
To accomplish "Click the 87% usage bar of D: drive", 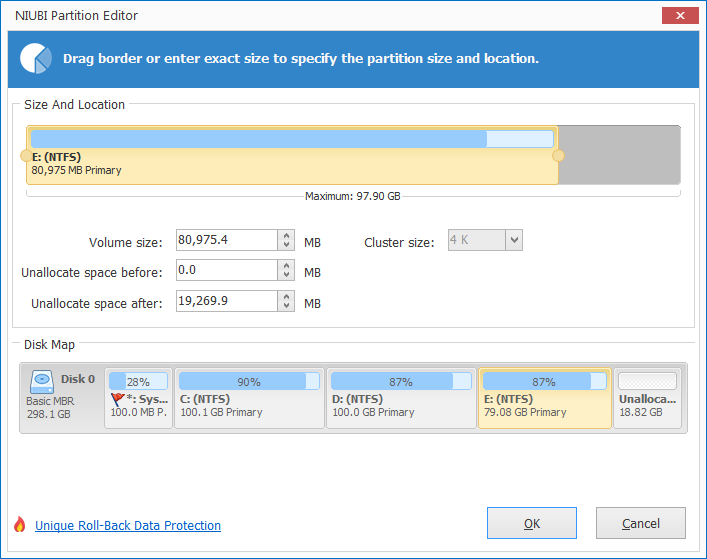I will point(401,381).
